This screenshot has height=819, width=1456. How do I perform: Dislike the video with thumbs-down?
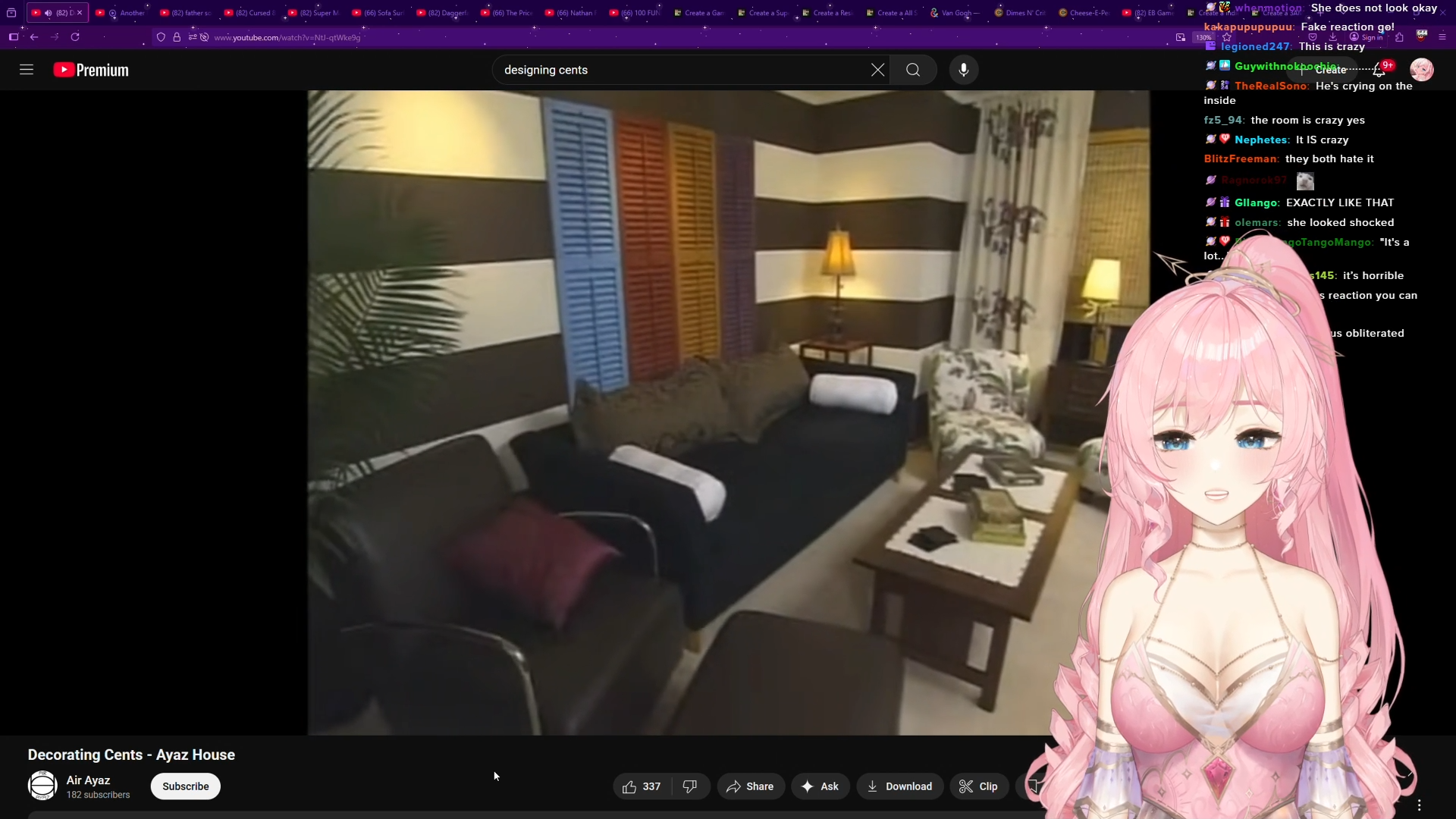point(690,786)
